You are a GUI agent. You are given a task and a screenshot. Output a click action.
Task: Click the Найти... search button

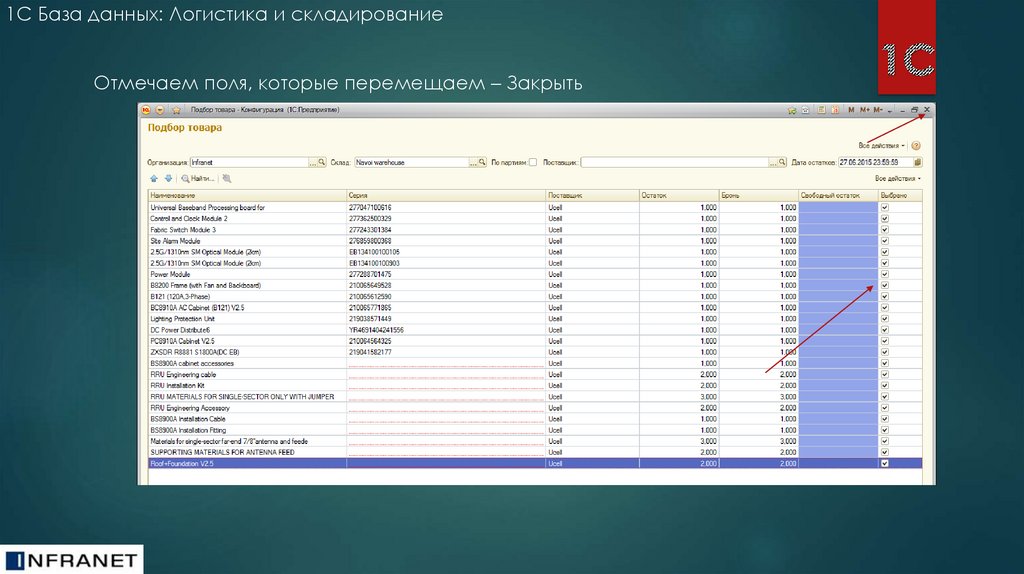(x=198, y=178)
